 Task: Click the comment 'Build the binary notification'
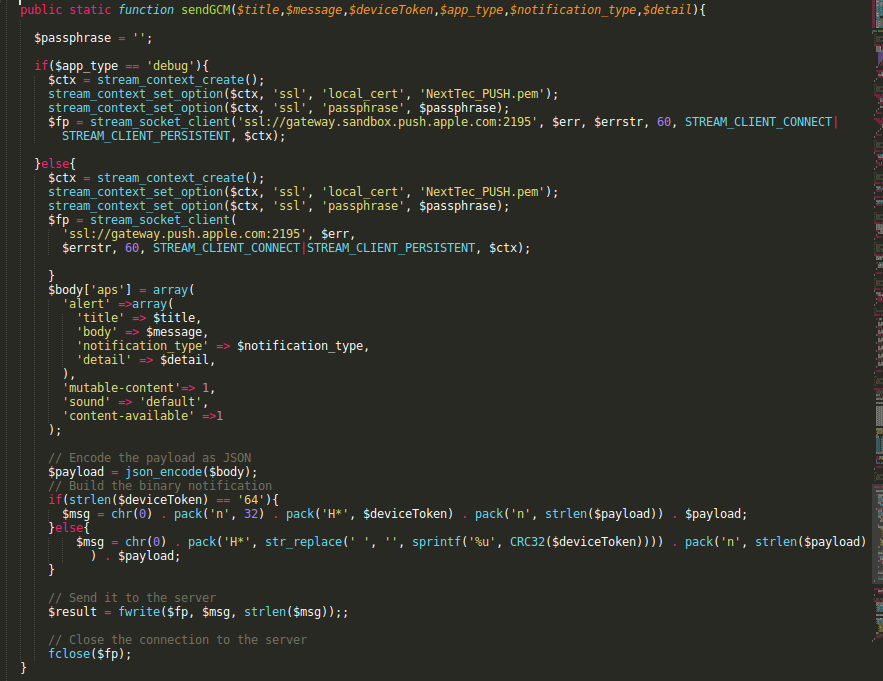(160, 486)
